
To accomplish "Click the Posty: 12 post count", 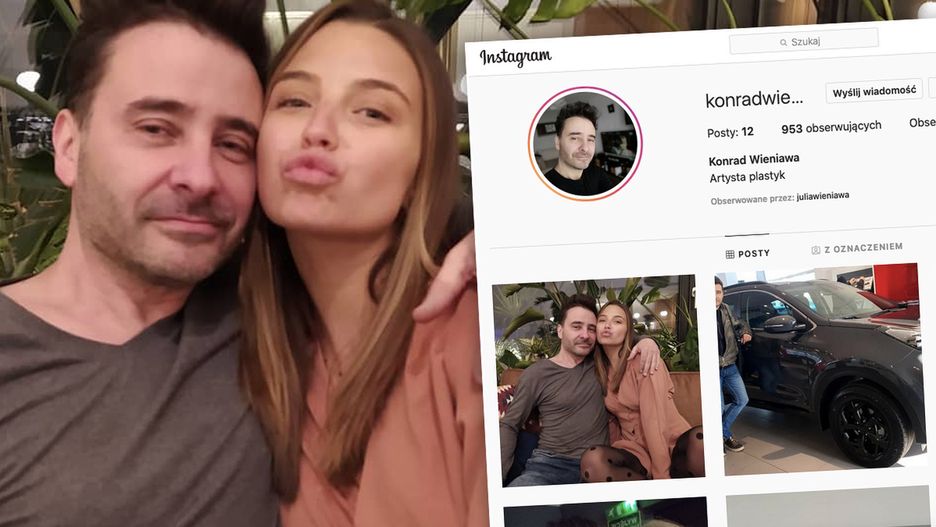I will pos(730,132).
